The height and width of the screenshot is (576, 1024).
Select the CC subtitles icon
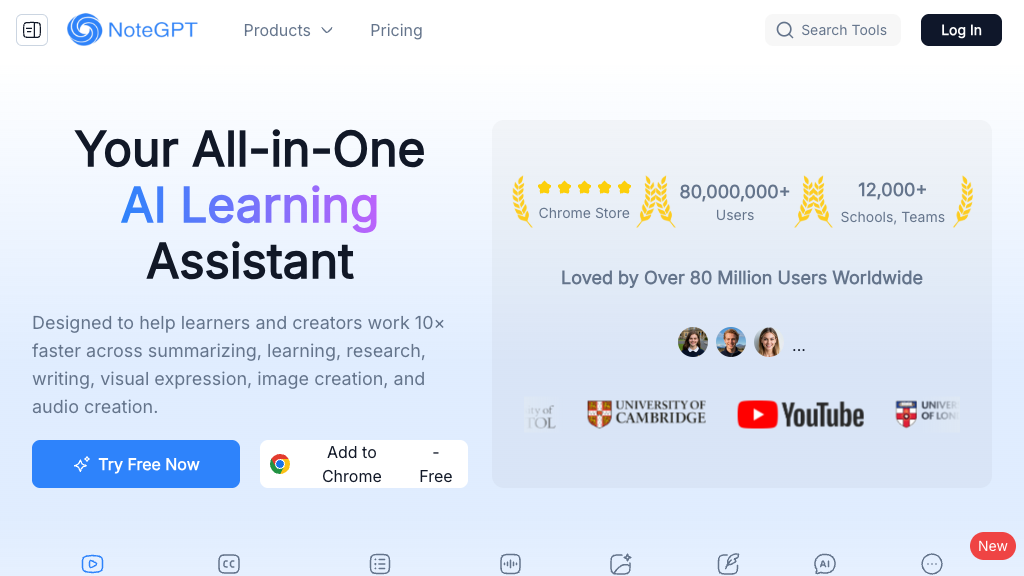point(229,564)
